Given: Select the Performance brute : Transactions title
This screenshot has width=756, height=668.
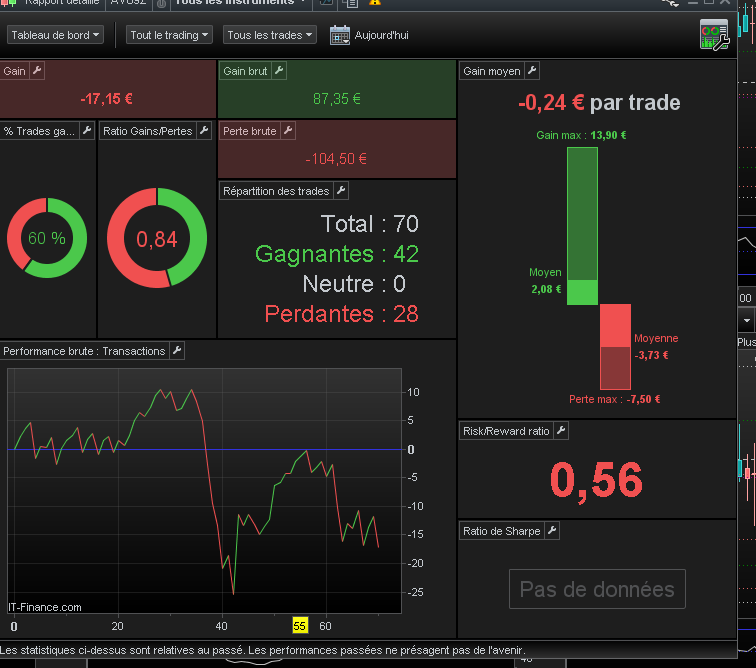Looking at the screenshot, I should click(84, 351).
